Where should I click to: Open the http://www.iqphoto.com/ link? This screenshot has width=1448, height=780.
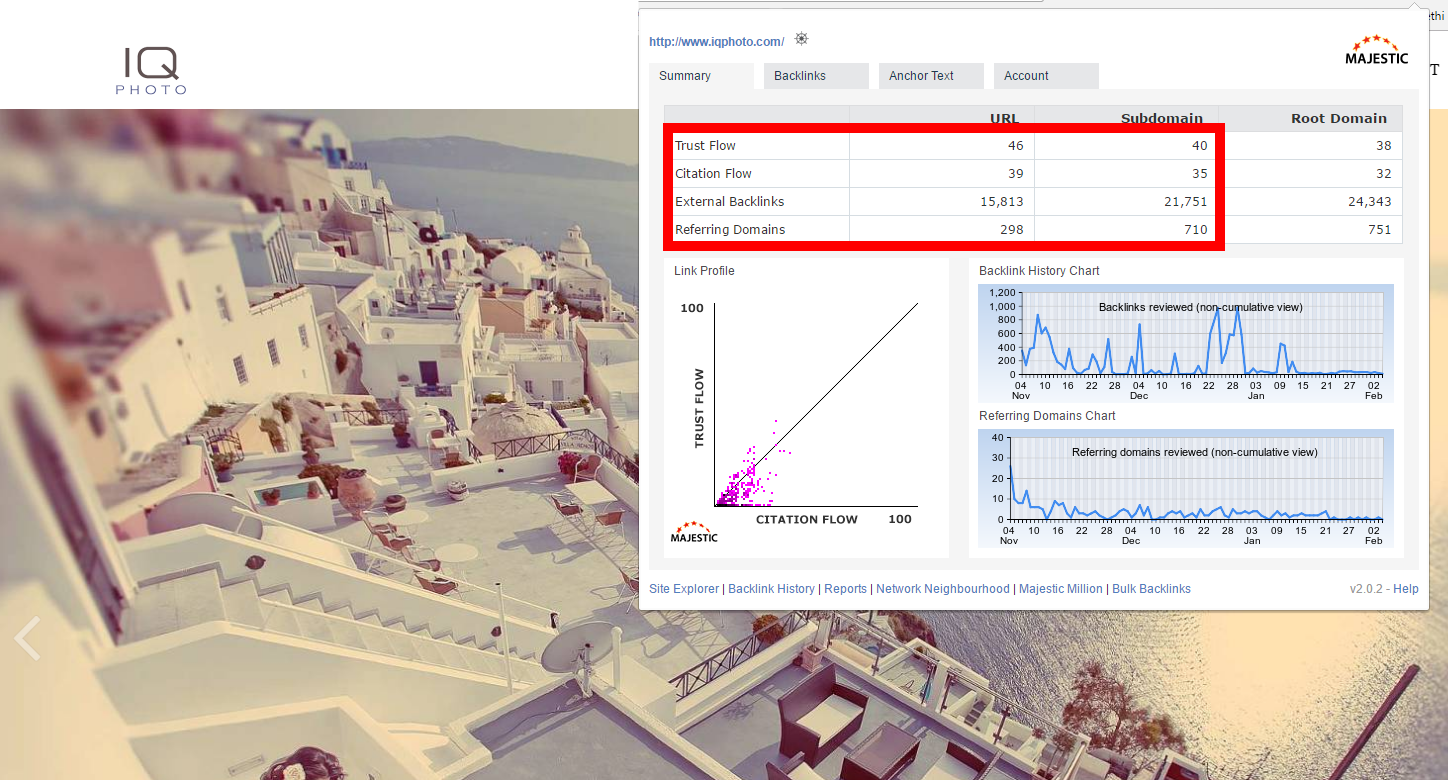pyautogui.click(x=716, y=42)
